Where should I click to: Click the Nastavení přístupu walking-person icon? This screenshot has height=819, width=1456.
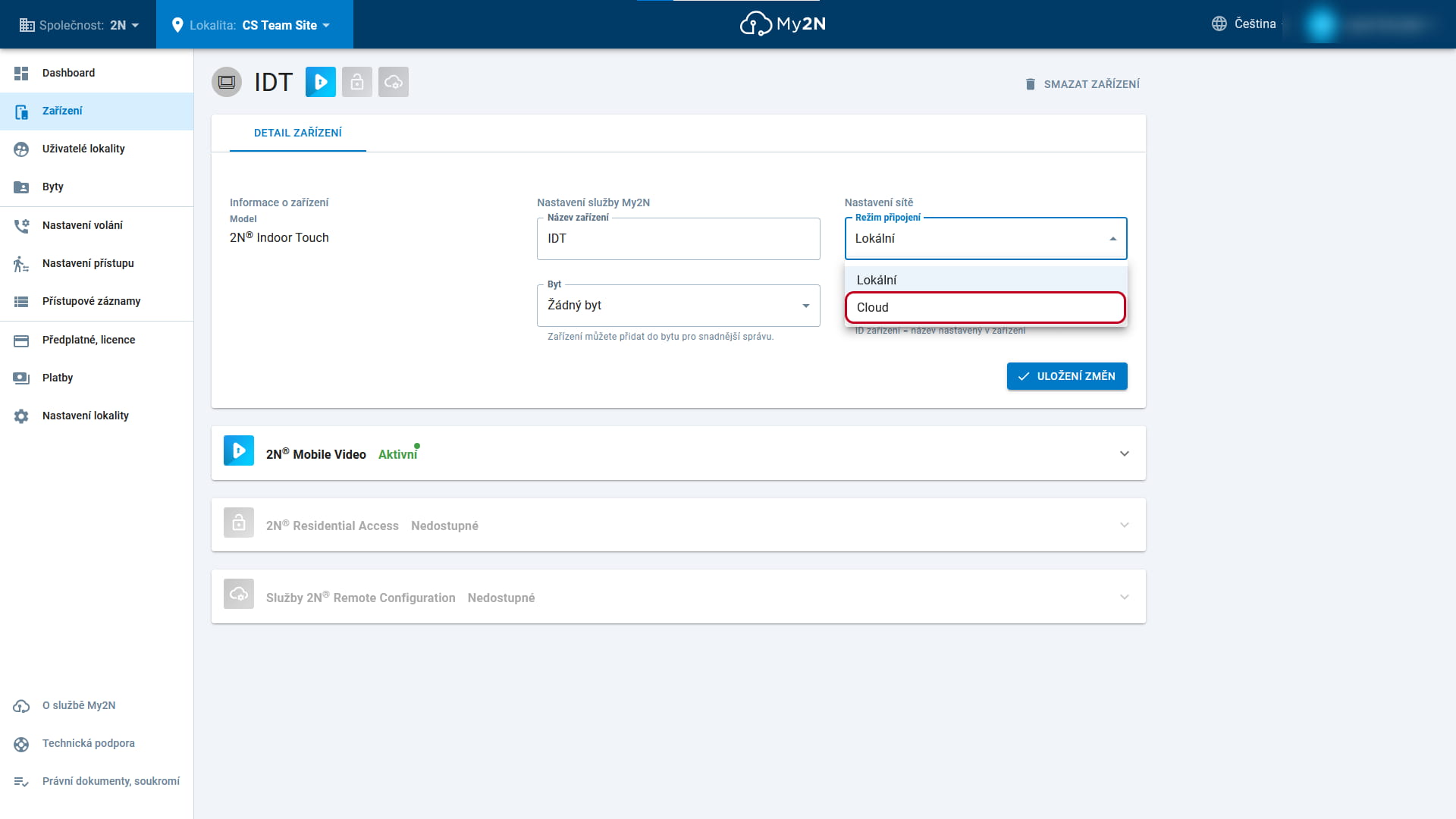point(21,263)
